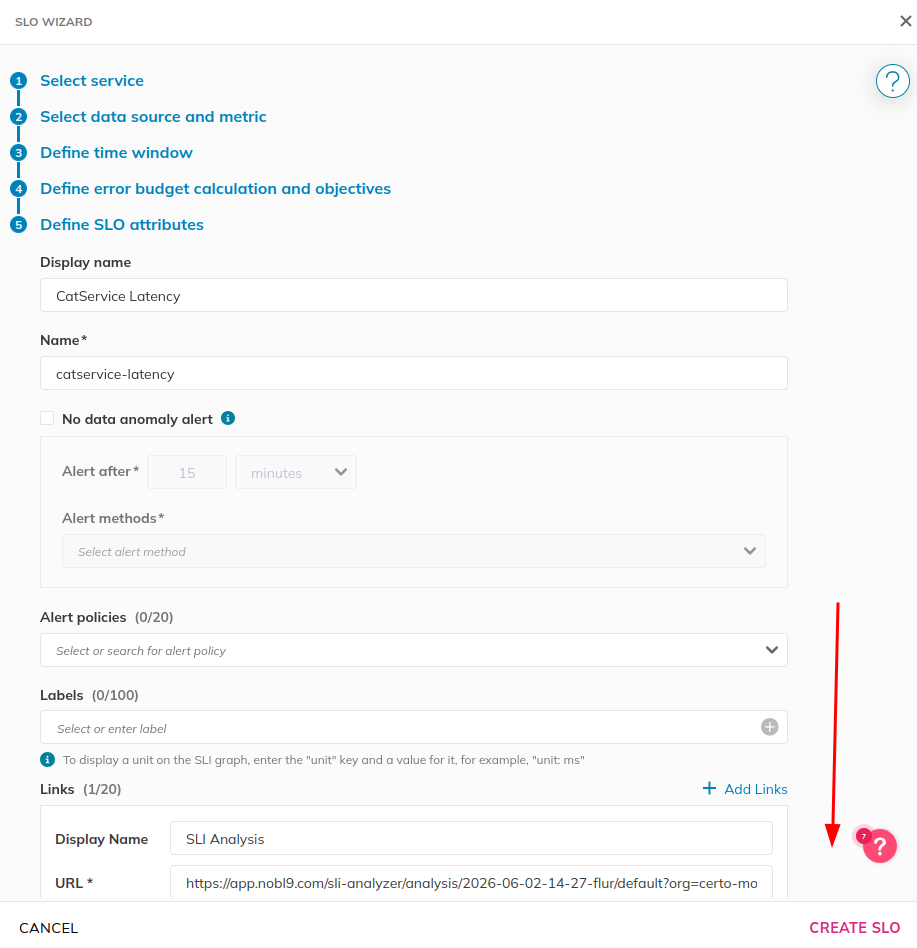This screenshot has width=917, height=948.
Task: Open the Select alert method dropdown
Action: [x=413, y=551]
